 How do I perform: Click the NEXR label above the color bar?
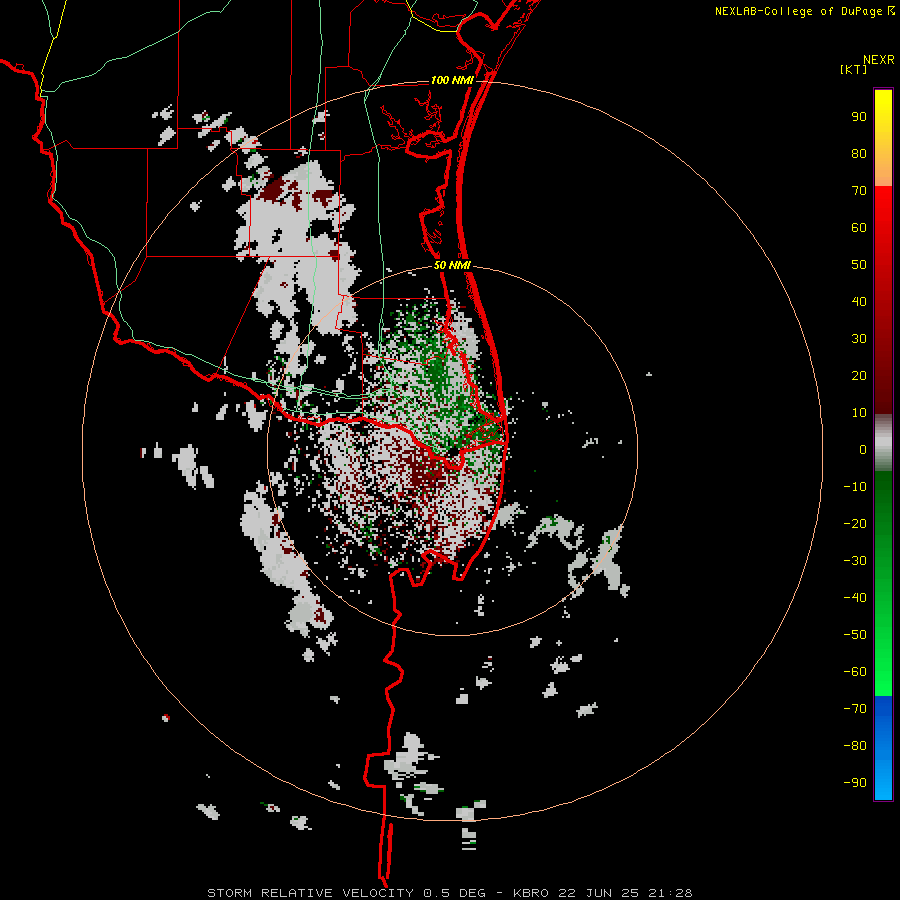pyautogui.click(x=879, y=60)
